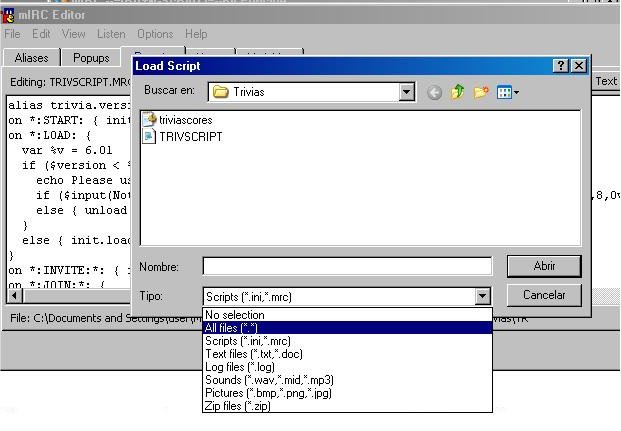The height and width of the screenshot is (431, 621).
Task: Click 'Editing: TRIVSCRIPT.MRC' label
Action: [70, 82]
